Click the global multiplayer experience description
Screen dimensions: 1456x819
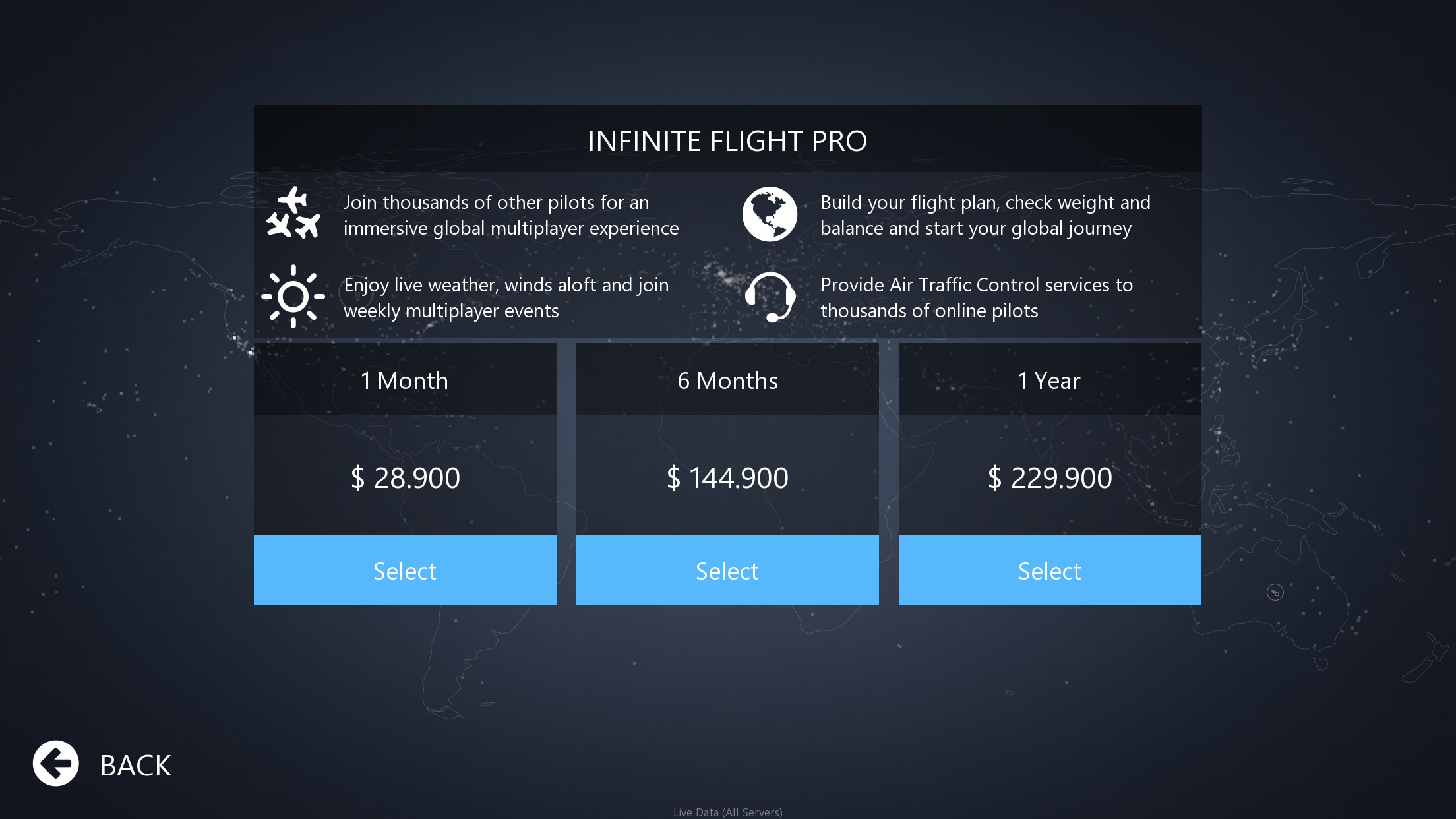(511, 215)
